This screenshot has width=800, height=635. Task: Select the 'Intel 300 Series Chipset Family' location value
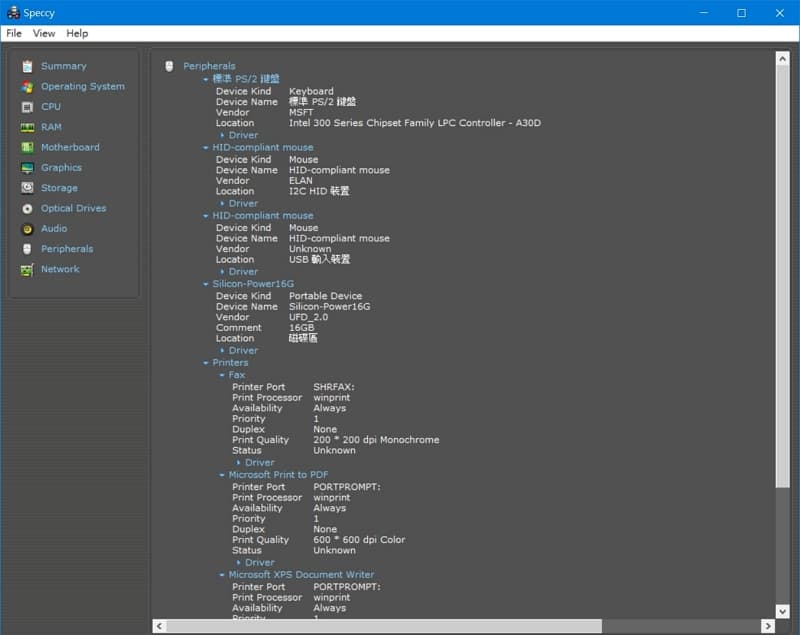[x=415, y=123]
